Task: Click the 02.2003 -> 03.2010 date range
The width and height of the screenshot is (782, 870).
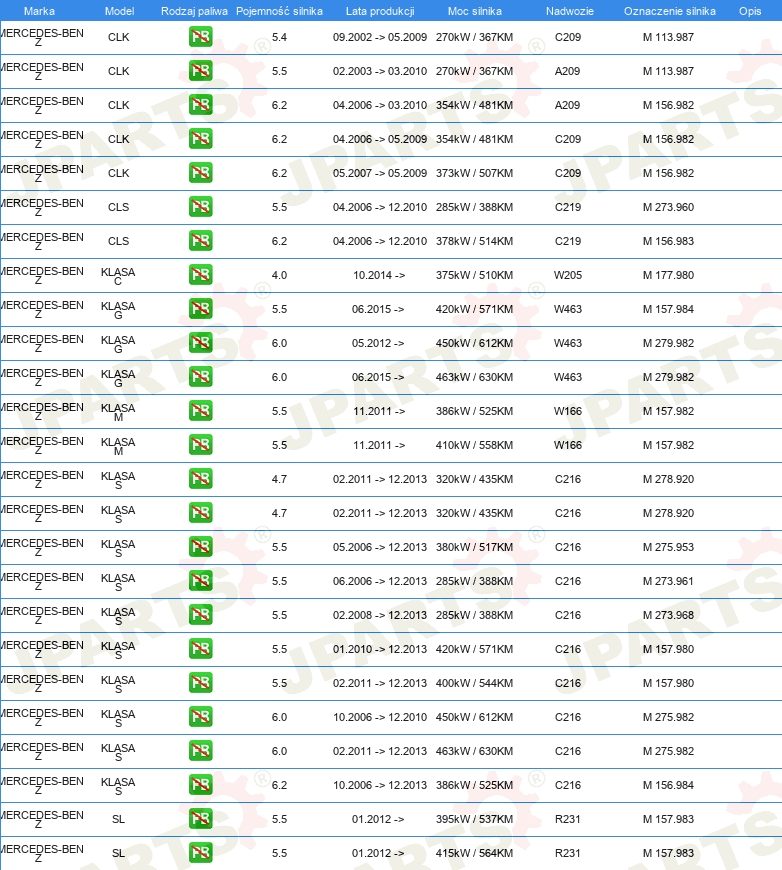Action: click(x=380, y=71)
